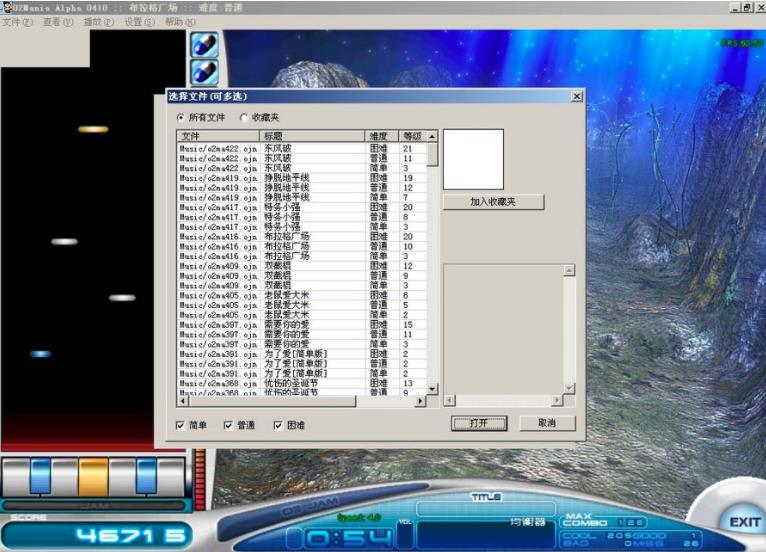
Task: Select the 双截棍 row with level 12
Action: click(x=302, y=266)
